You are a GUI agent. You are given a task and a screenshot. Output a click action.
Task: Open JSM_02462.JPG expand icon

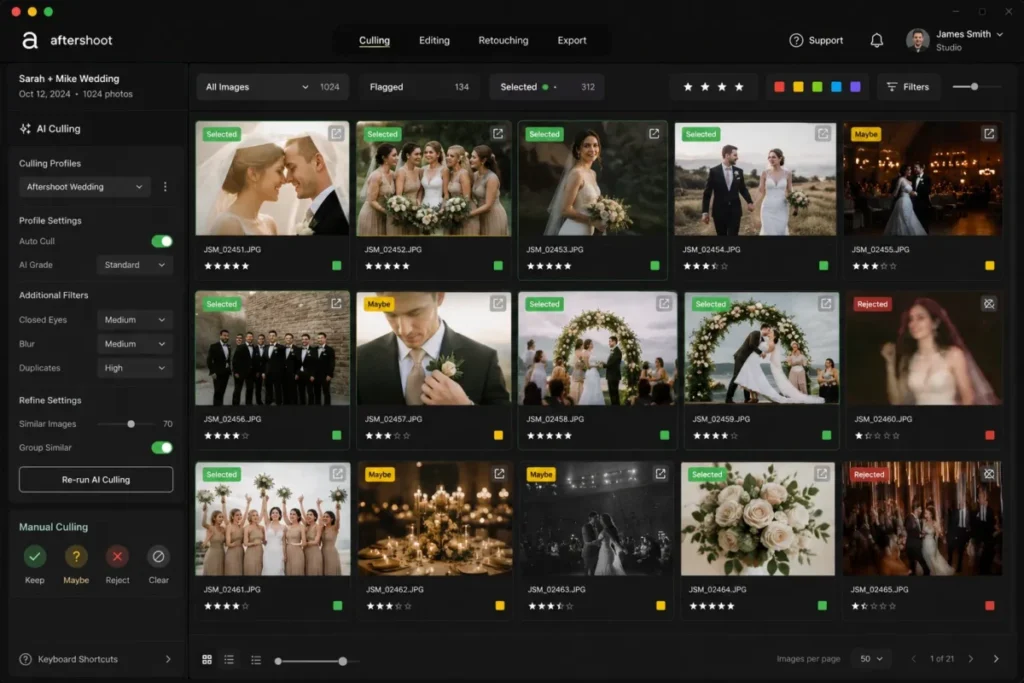point(499,474)
